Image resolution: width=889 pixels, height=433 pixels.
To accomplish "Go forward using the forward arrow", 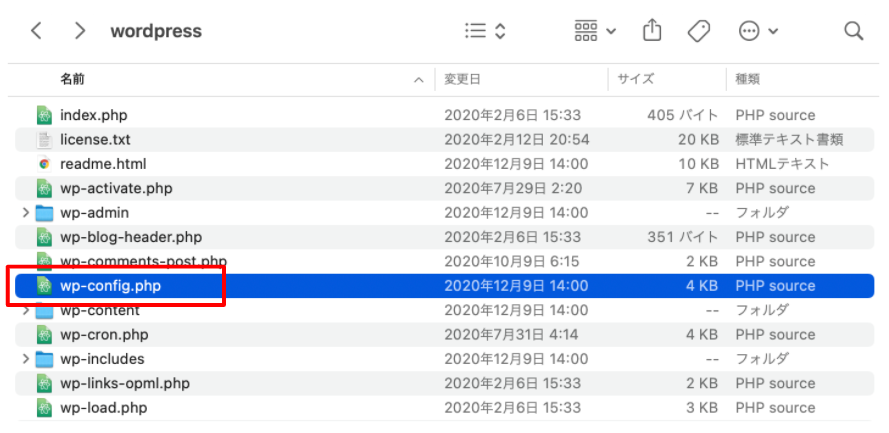I will click(x=80, y=31).
